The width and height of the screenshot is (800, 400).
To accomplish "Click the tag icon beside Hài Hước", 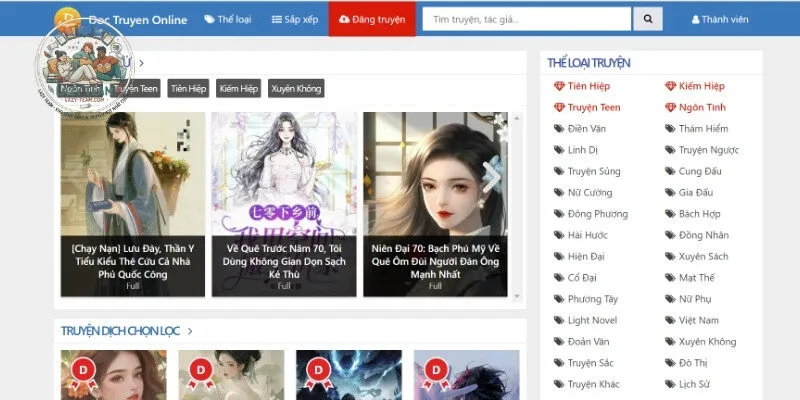I will pos(559,235).
